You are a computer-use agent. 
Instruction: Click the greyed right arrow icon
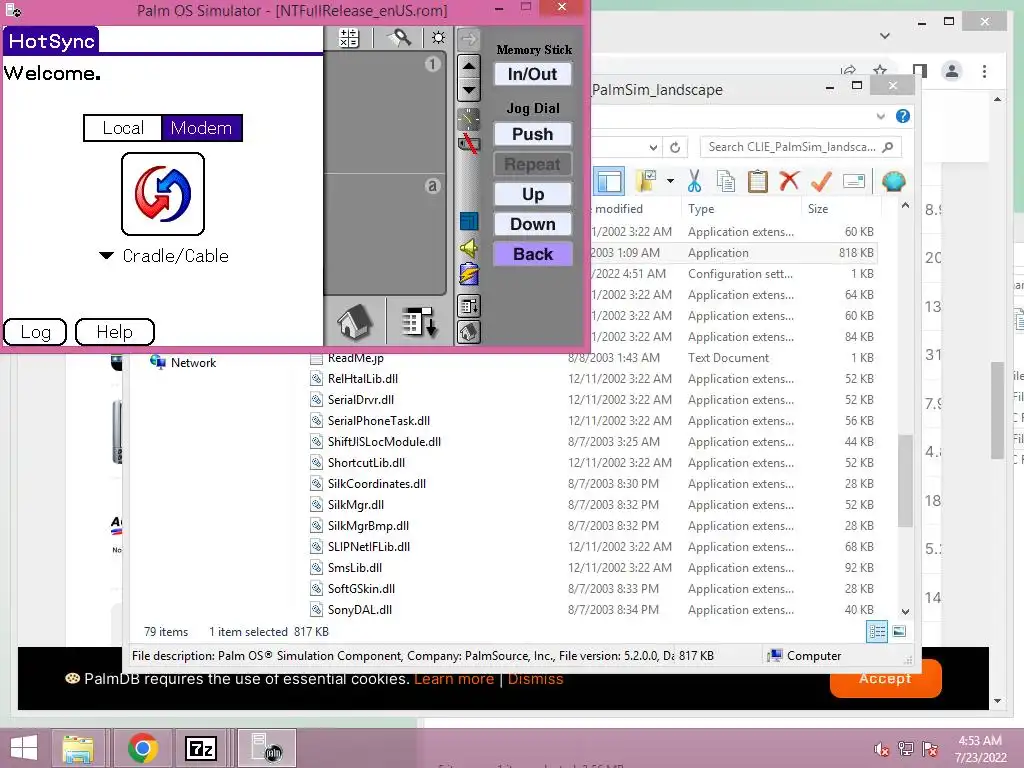(468, 39)
